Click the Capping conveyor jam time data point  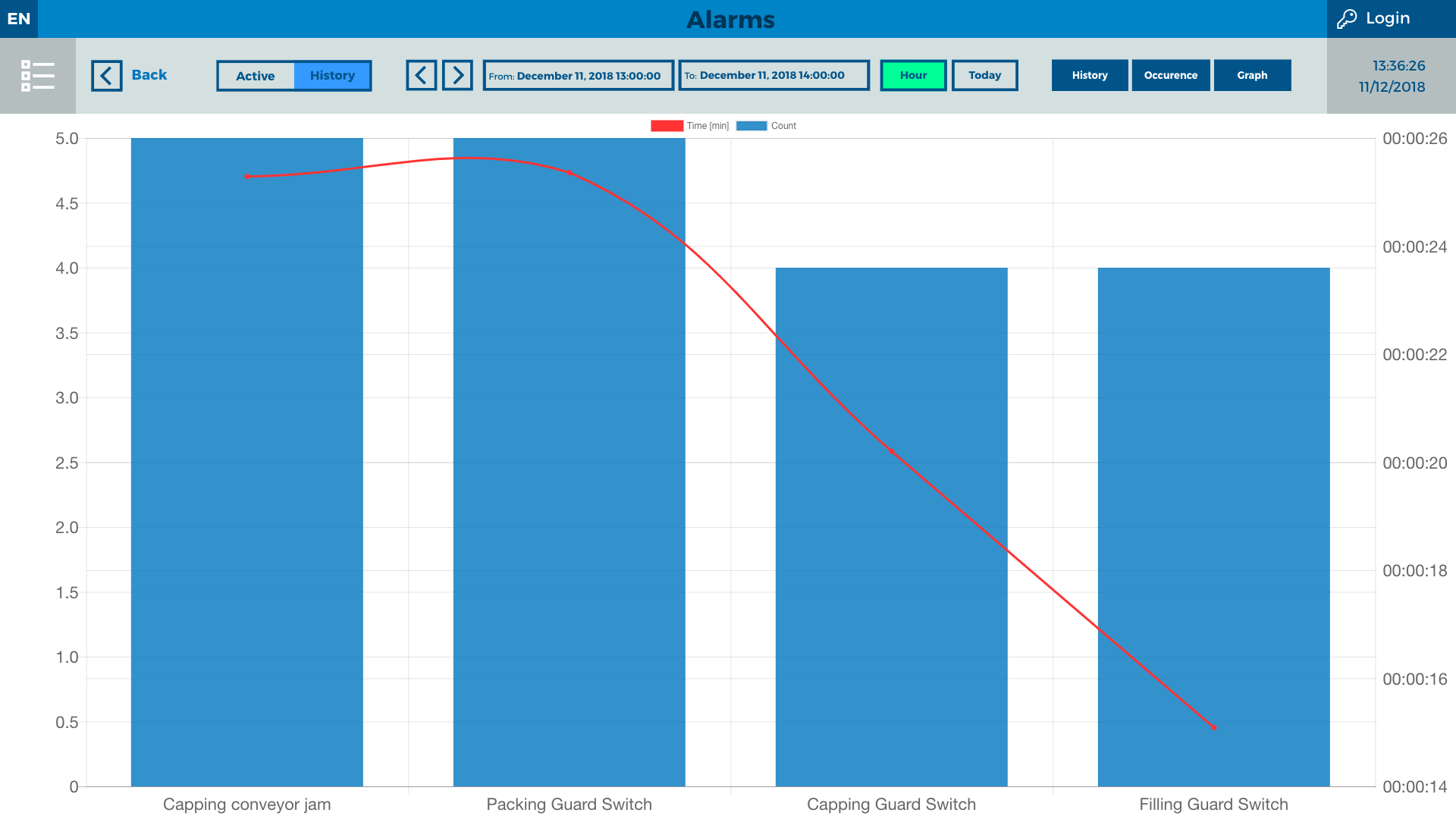coord(247,177)
